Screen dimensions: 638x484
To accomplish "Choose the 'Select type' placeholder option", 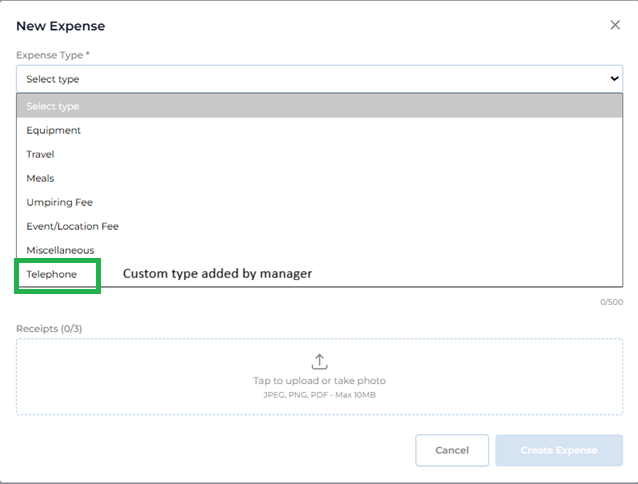I will point(319,106).
